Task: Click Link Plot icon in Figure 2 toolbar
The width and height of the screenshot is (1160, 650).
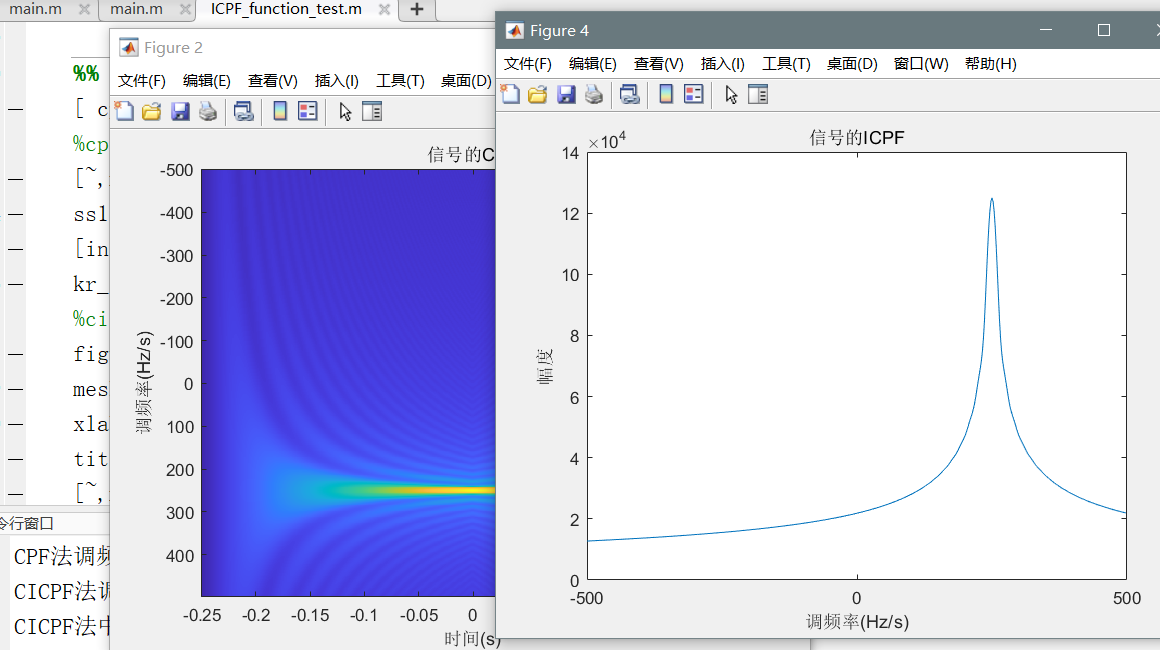Action: pyautogui.click(x=243, y=112)
